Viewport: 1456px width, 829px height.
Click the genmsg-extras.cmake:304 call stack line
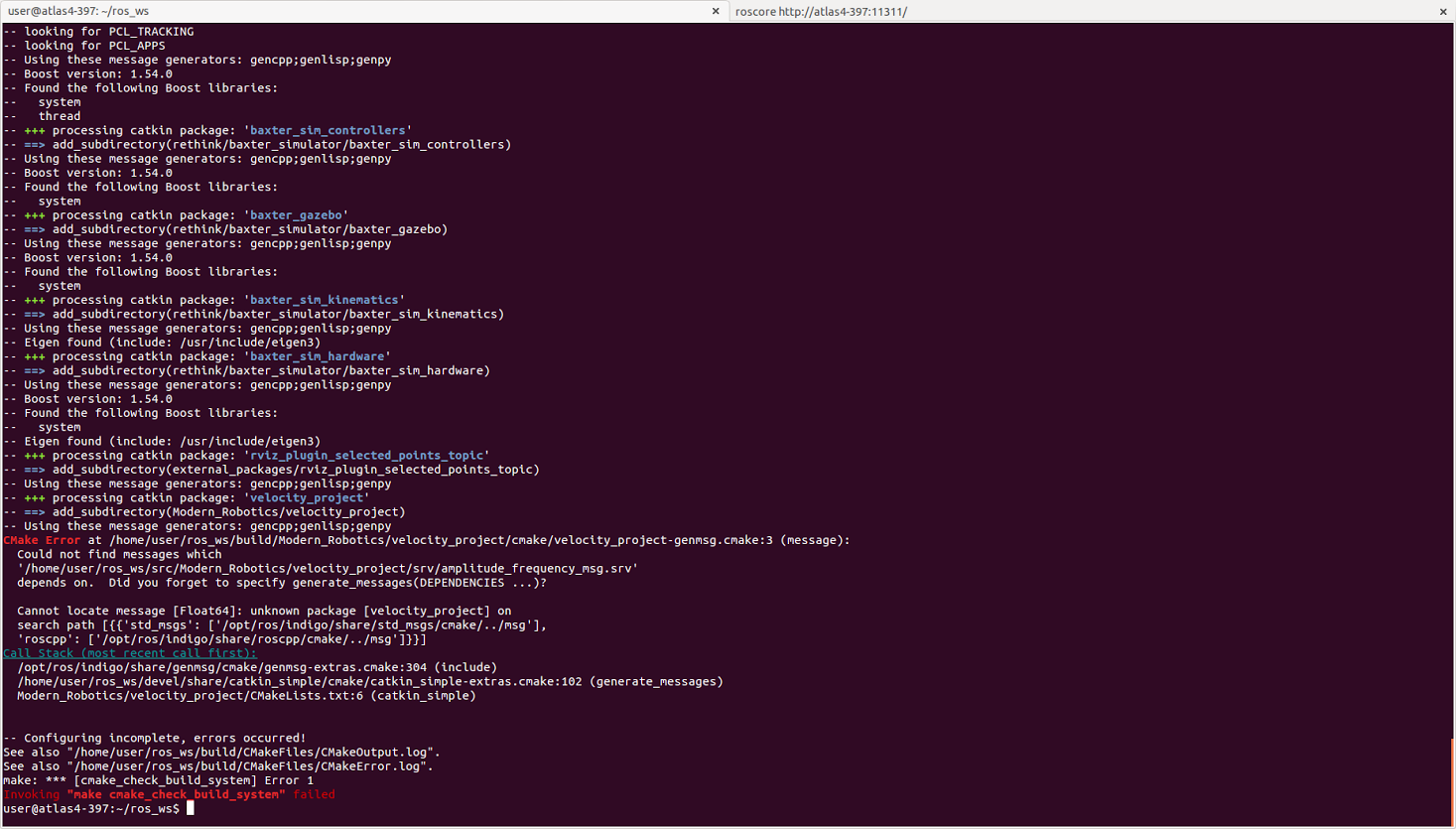(x=257, y=667)
